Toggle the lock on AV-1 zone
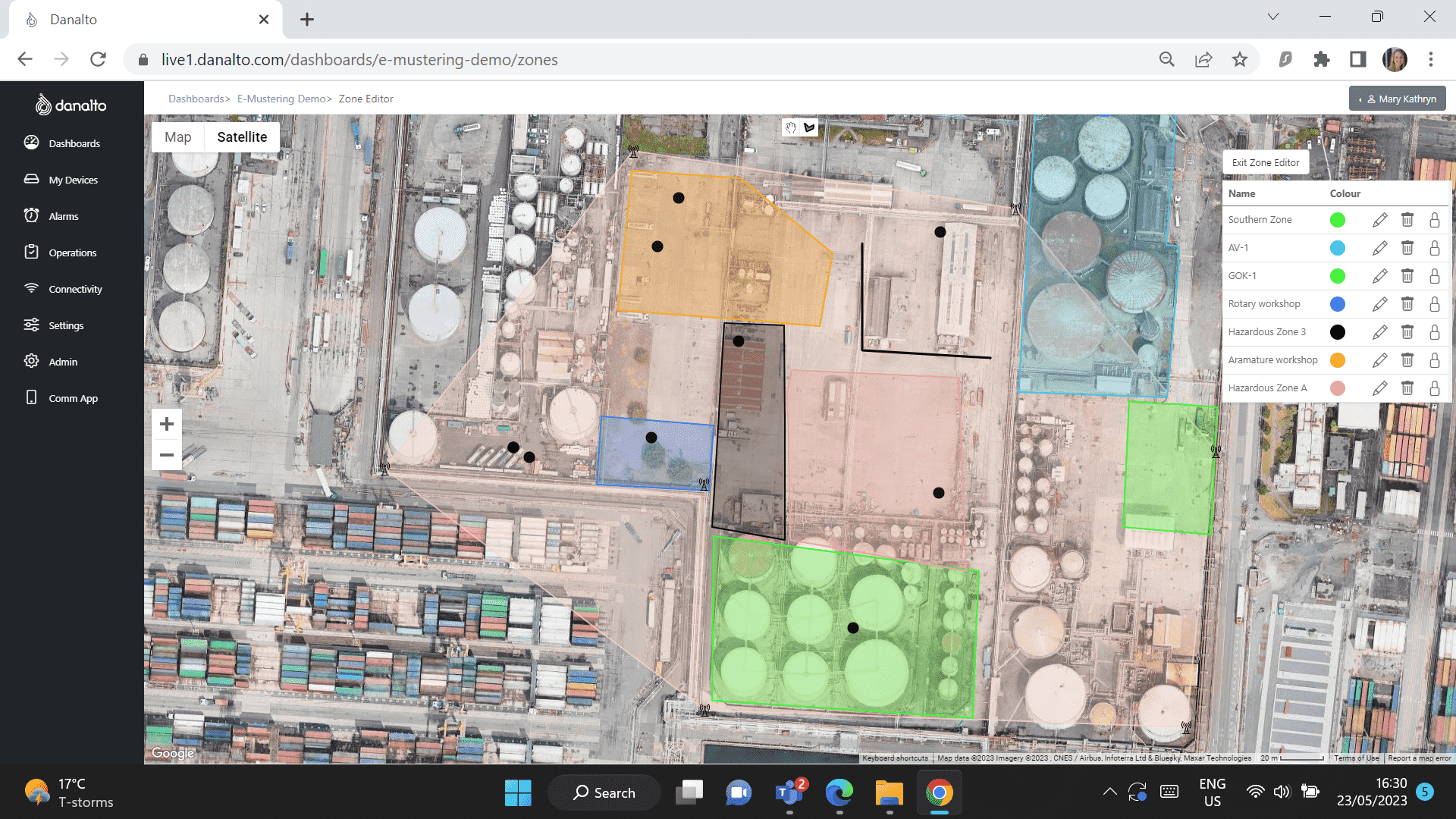Image resolution: width=1456 pixels, height=819 pixels. [x=1435, y=248]
